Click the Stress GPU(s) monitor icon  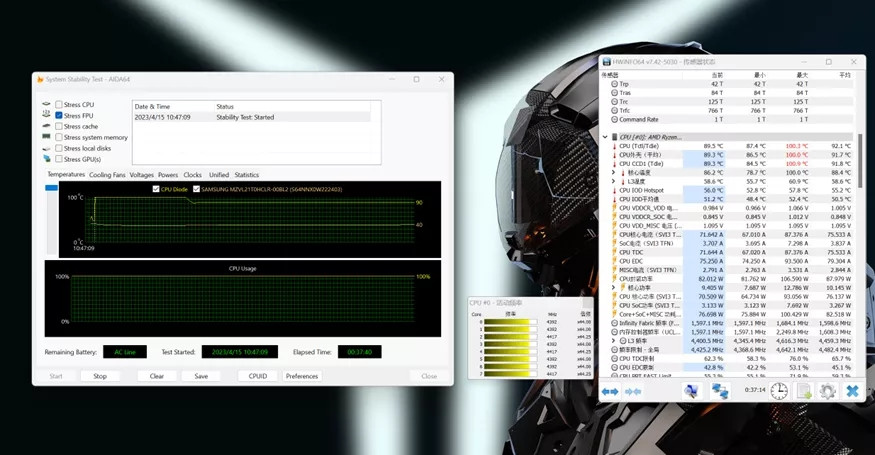46,159
